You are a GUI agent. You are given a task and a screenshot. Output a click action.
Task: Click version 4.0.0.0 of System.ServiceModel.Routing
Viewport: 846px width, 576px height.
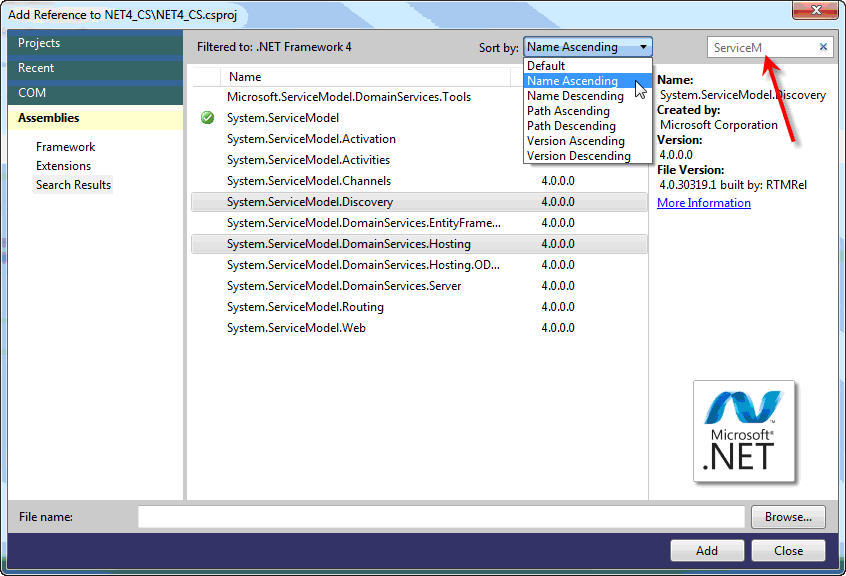[x=558, y=307]
